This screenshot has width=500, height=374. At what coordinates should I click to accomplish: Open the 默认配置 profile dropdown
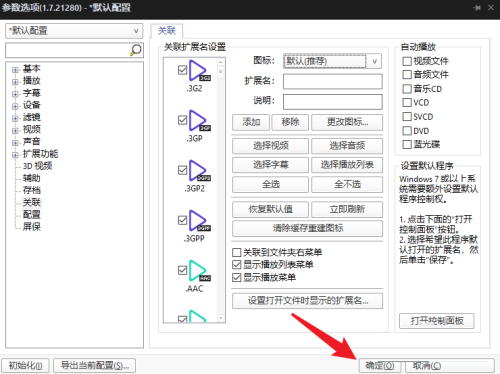tap(74, 31)
